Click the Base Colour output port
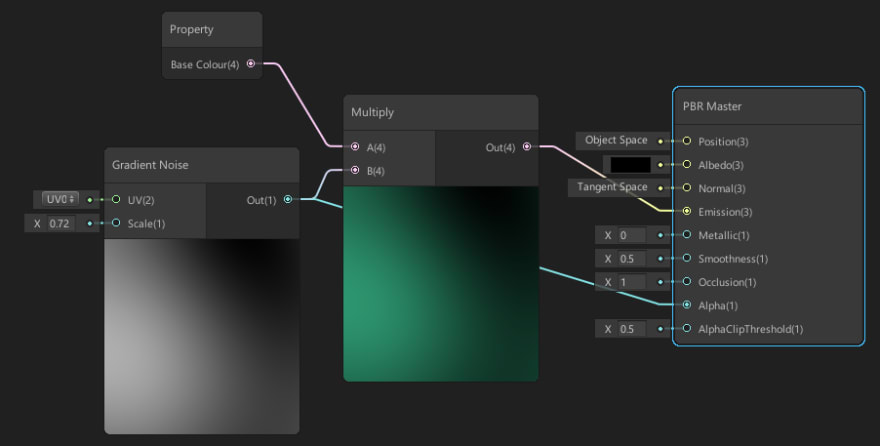The width and height of the screenshot is (880, 446). click(250, 64)
